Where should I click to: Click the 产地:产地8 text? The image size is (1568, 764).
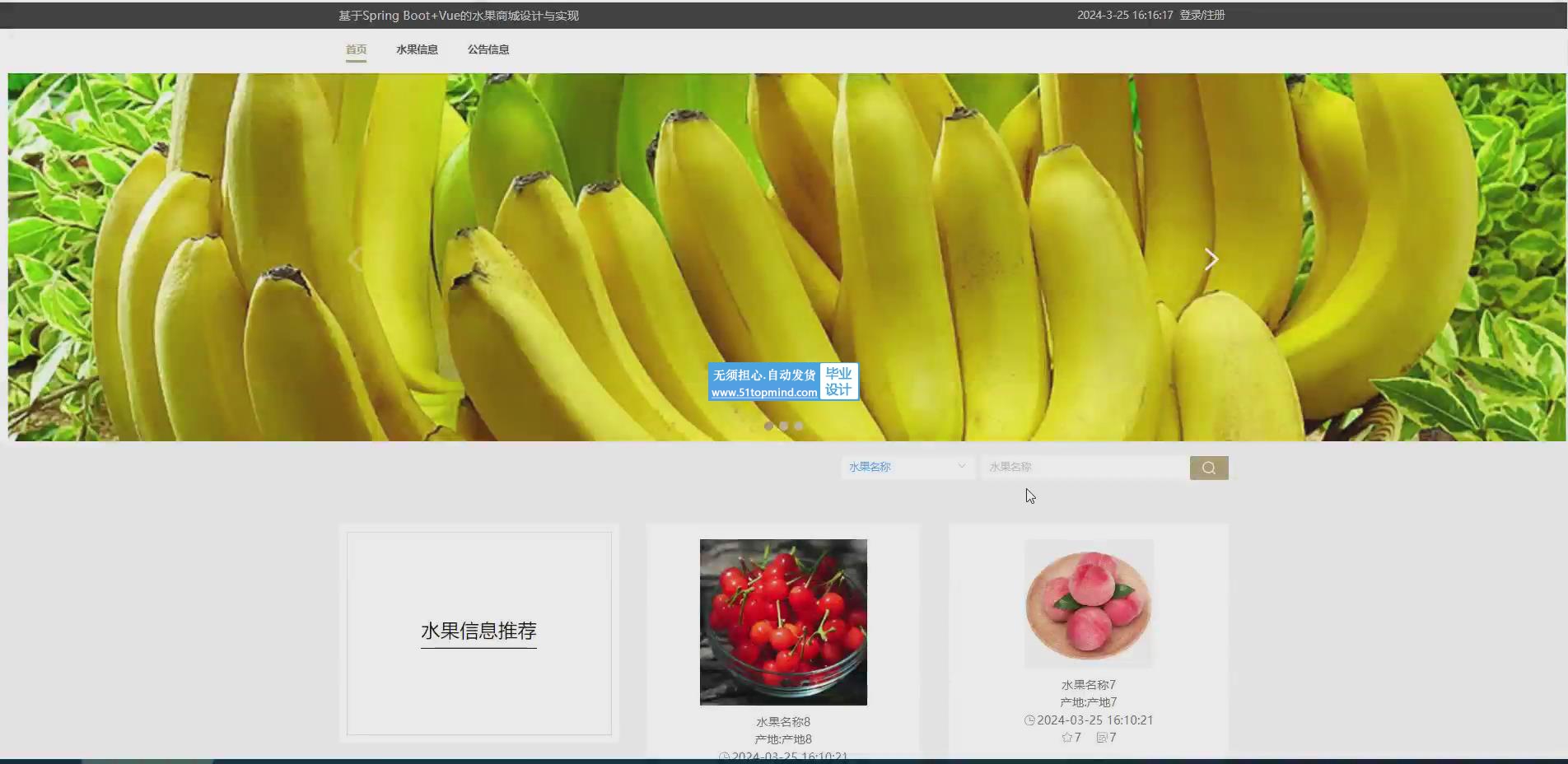pos(783,739)
